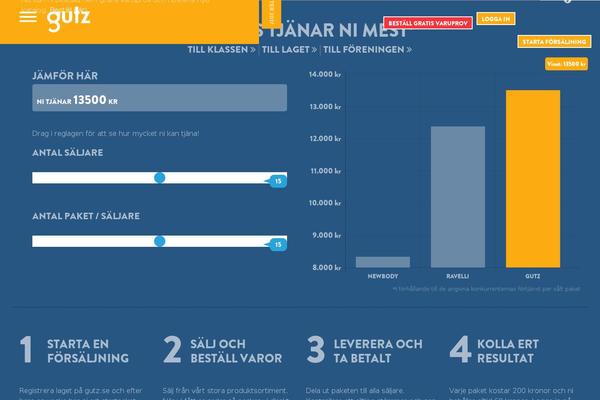Click Leverera och ta betalt step heading
The image size is (600, 400).
coord(378,351)
